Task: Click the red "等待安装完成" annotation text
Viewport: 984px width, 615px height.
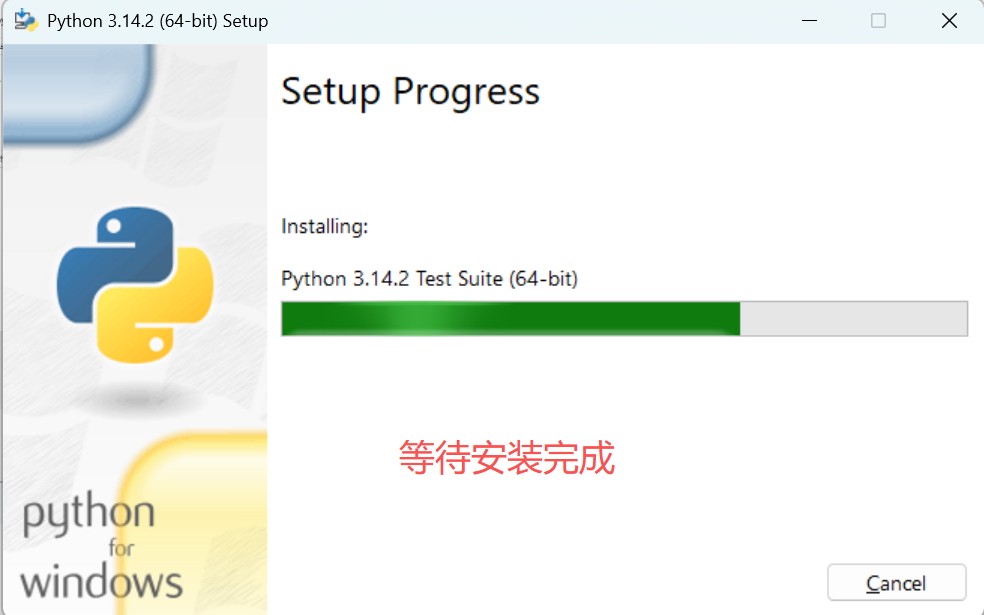Action: pos(506,458)
